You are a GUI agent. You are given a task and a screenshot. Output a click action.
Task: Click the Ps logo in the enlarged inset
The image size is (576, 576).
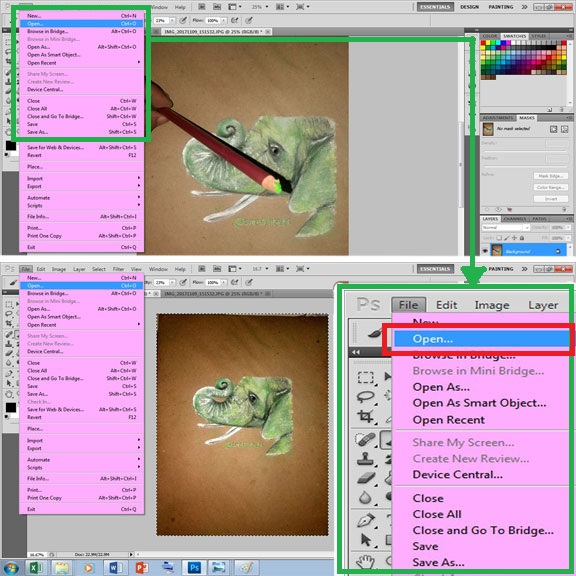pos(369,305)
